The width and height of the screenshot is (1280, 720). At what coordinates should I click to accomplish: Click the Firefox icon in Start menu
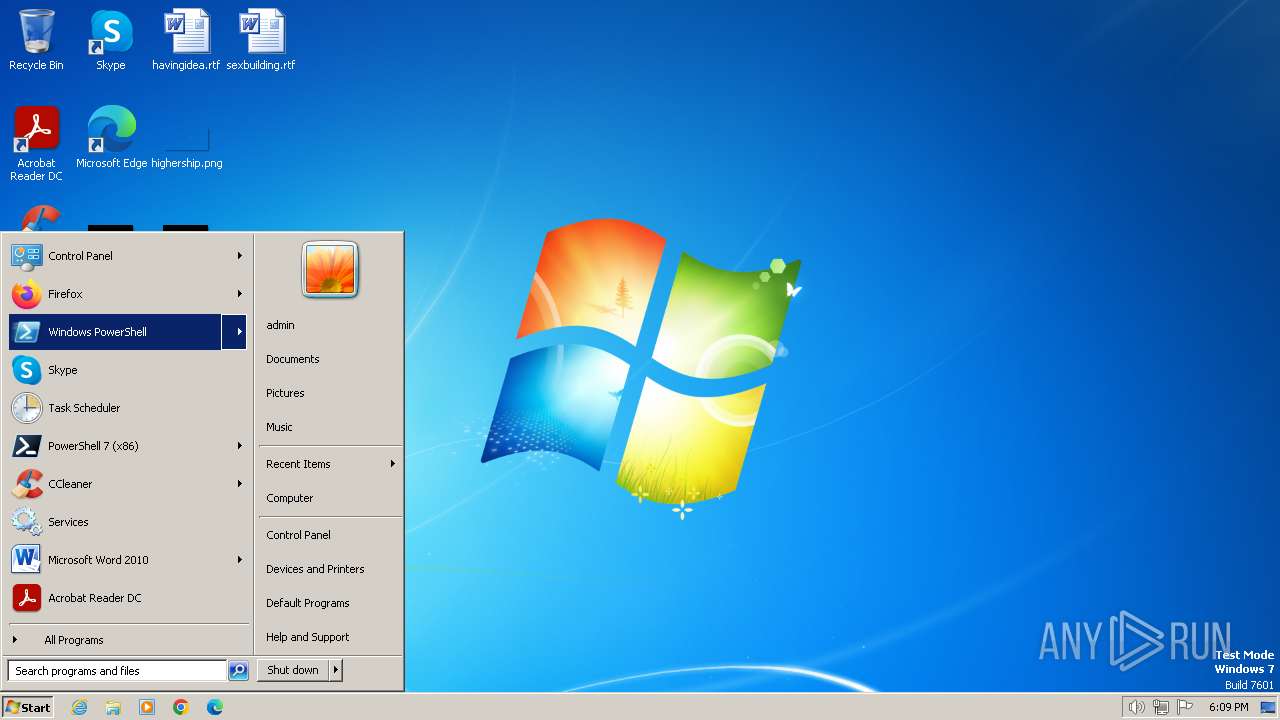(26, 294)
